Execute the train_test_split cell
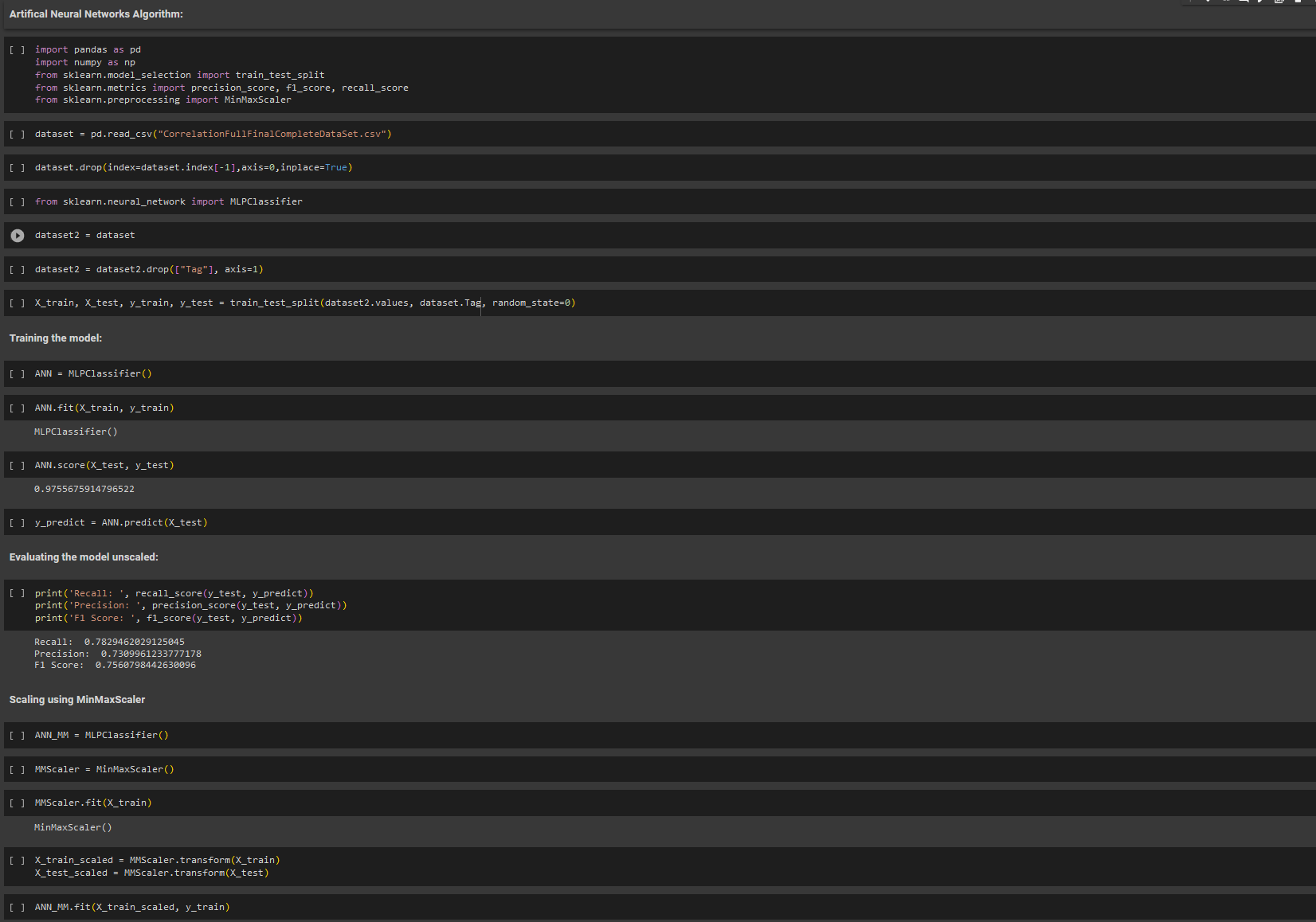 point(18,303)
